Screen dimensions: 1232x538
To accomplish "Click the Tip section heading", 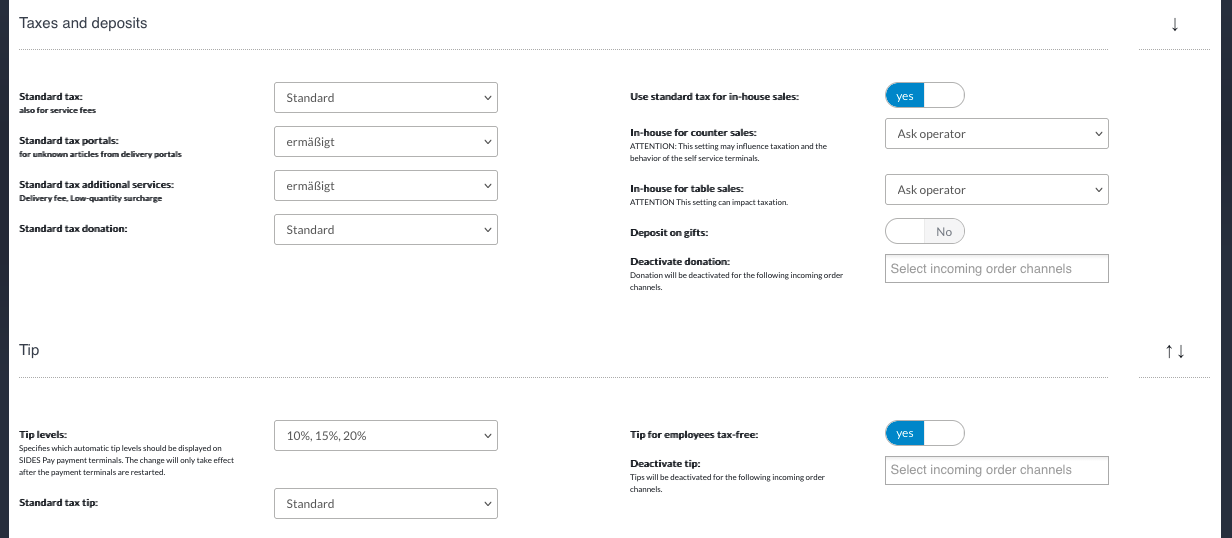I will (29, 350).
